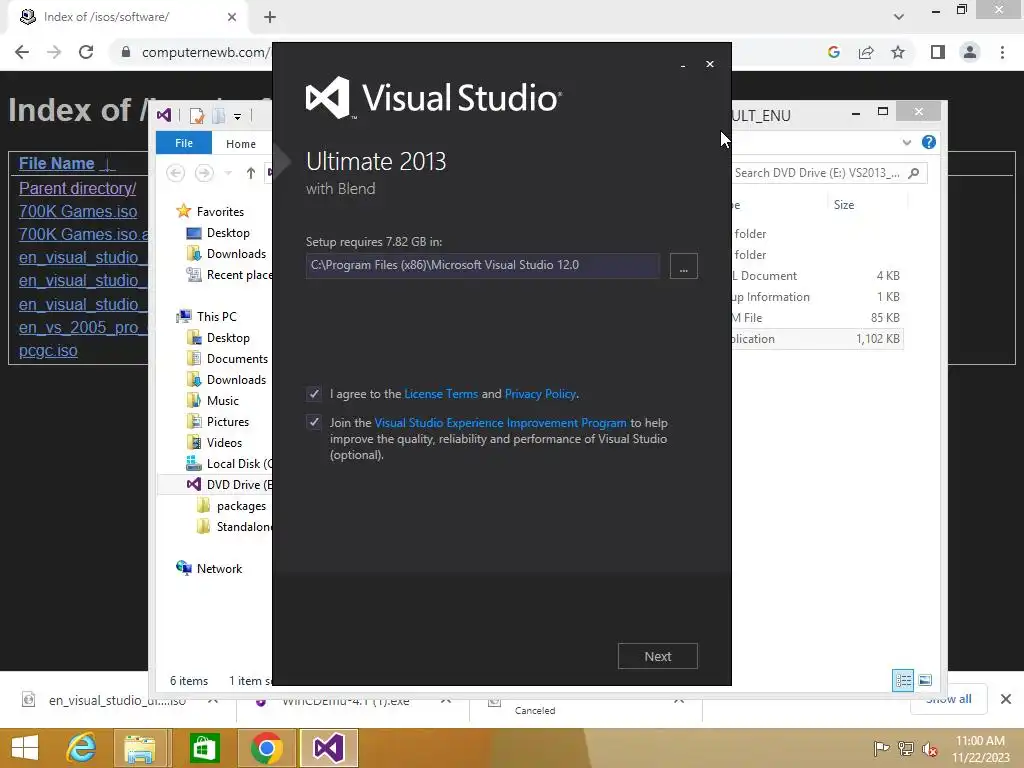Screen dimensions: 1024x768
Task: Click the Explorer Forward arrow
Action: pos(204,173)
